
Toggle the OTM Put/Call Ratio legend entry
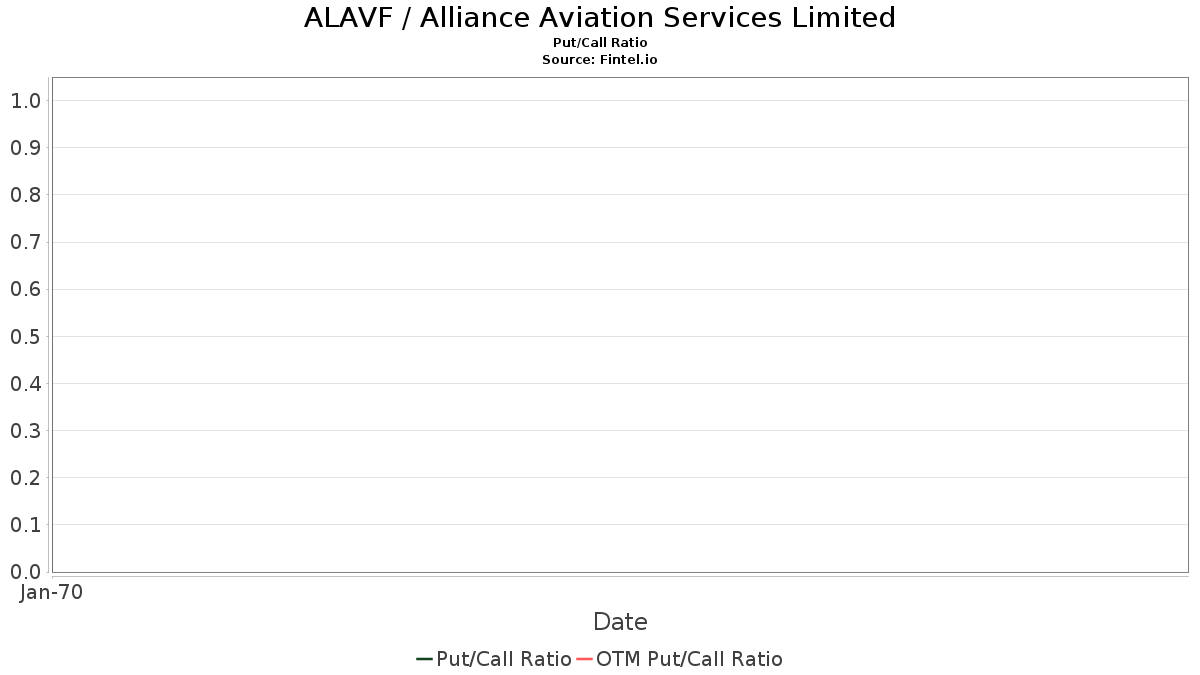click(689, 659)
